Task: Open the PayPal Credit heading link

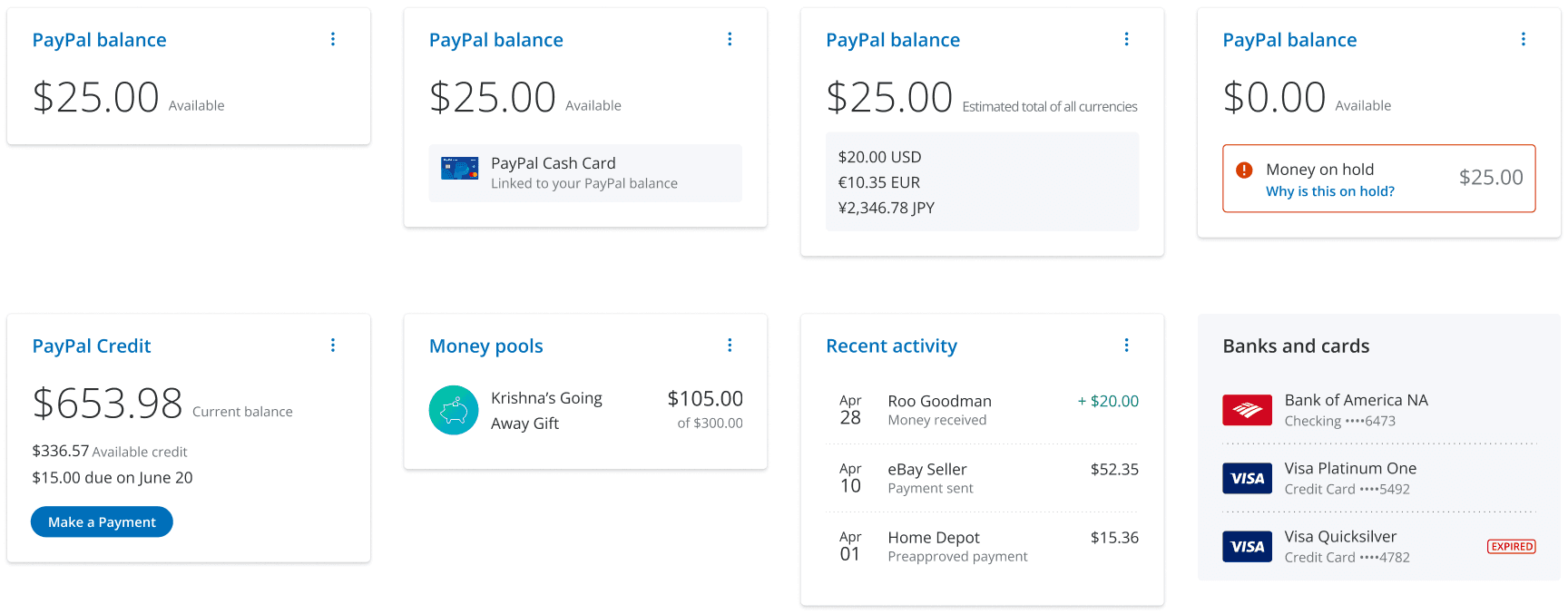Action: [x=92, y=346]
